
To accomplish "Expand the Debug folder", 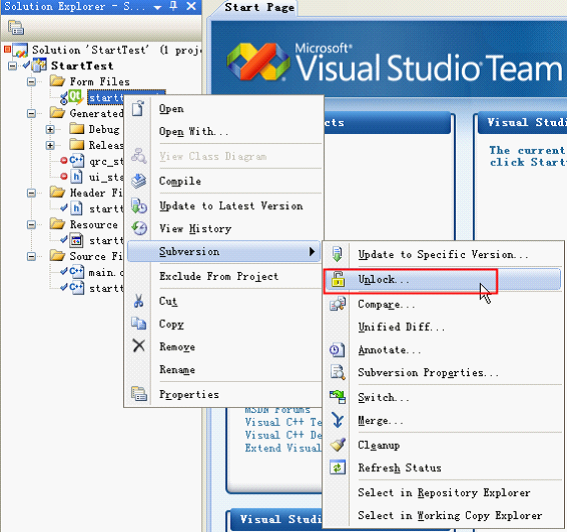I will pyautogui.click(x=50, y=129).
